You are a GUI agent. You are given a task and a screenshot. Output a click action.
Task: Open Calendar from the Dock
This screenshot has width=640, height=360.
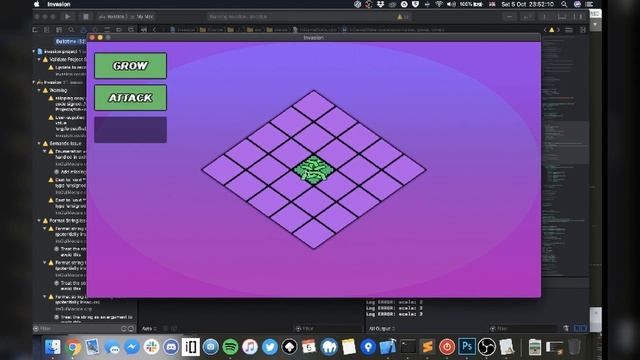pyautogui.click(x=309, y=347)
